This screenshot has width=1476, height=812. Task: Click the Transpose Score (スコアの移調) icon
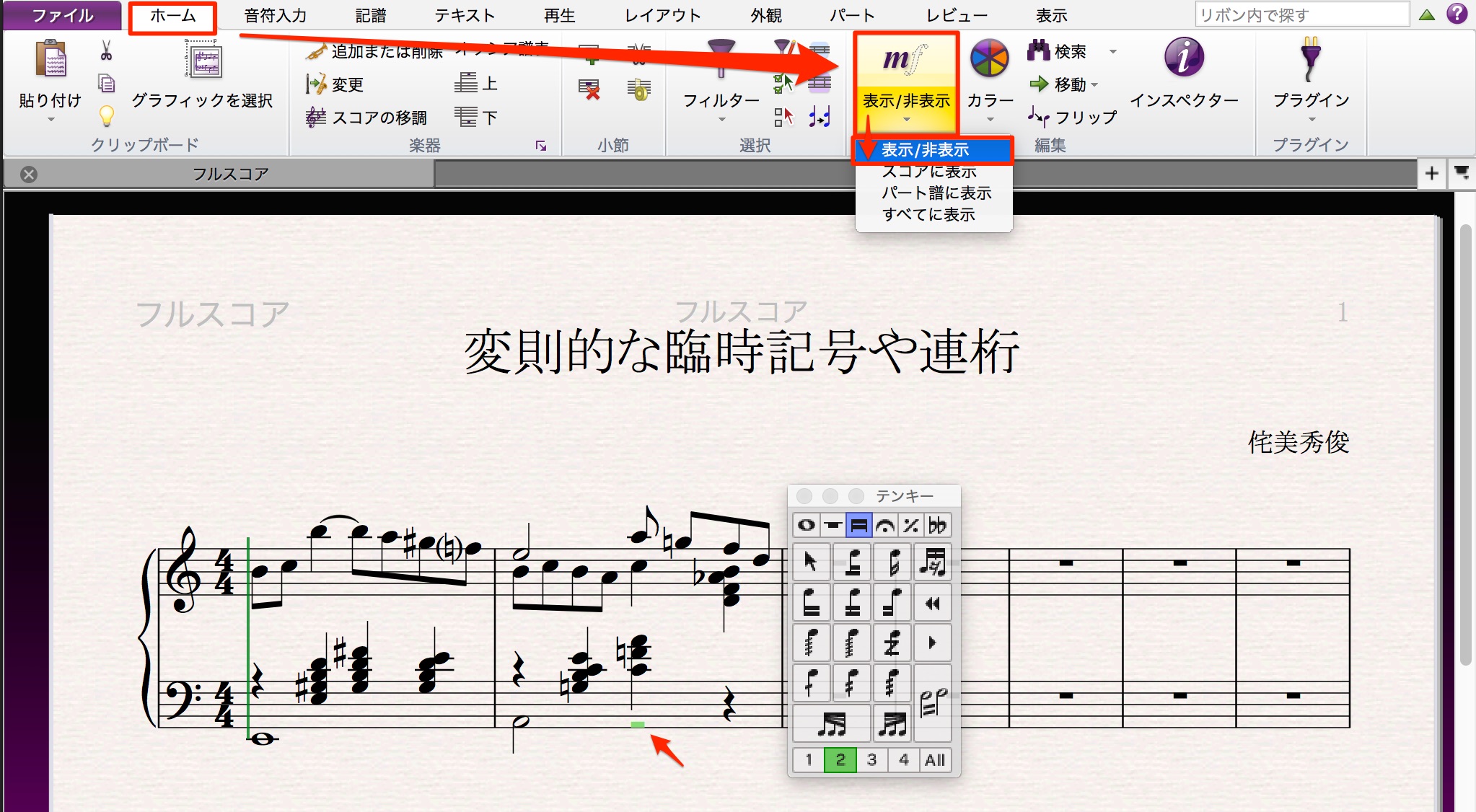(x=315, y=117)
